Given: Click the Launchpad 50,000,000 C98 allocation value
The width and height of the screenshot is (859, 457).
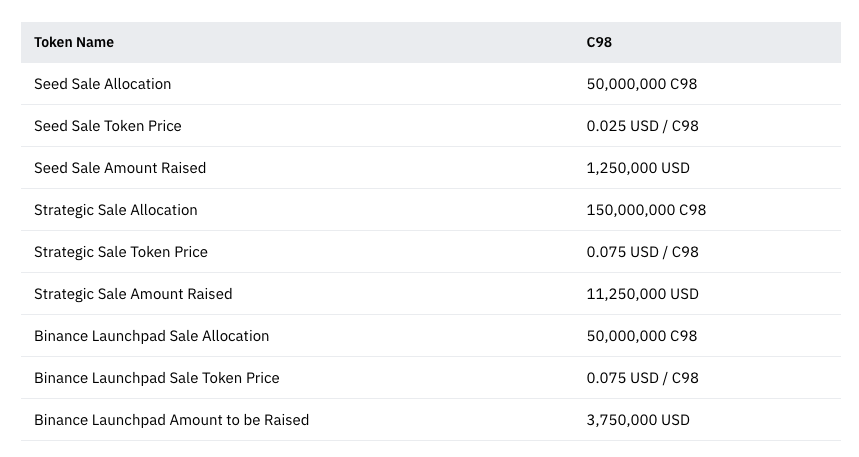Looking at the screenshot, I should 641,336.
